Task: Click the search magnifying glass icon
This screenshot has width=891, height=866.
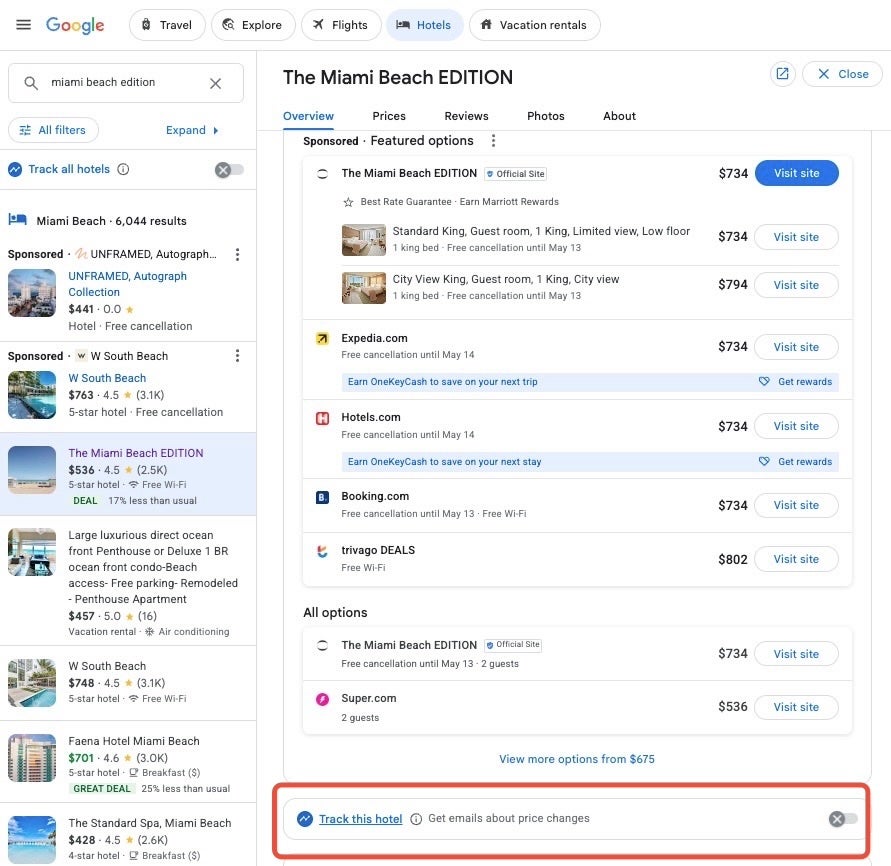Action: [31, 83]
